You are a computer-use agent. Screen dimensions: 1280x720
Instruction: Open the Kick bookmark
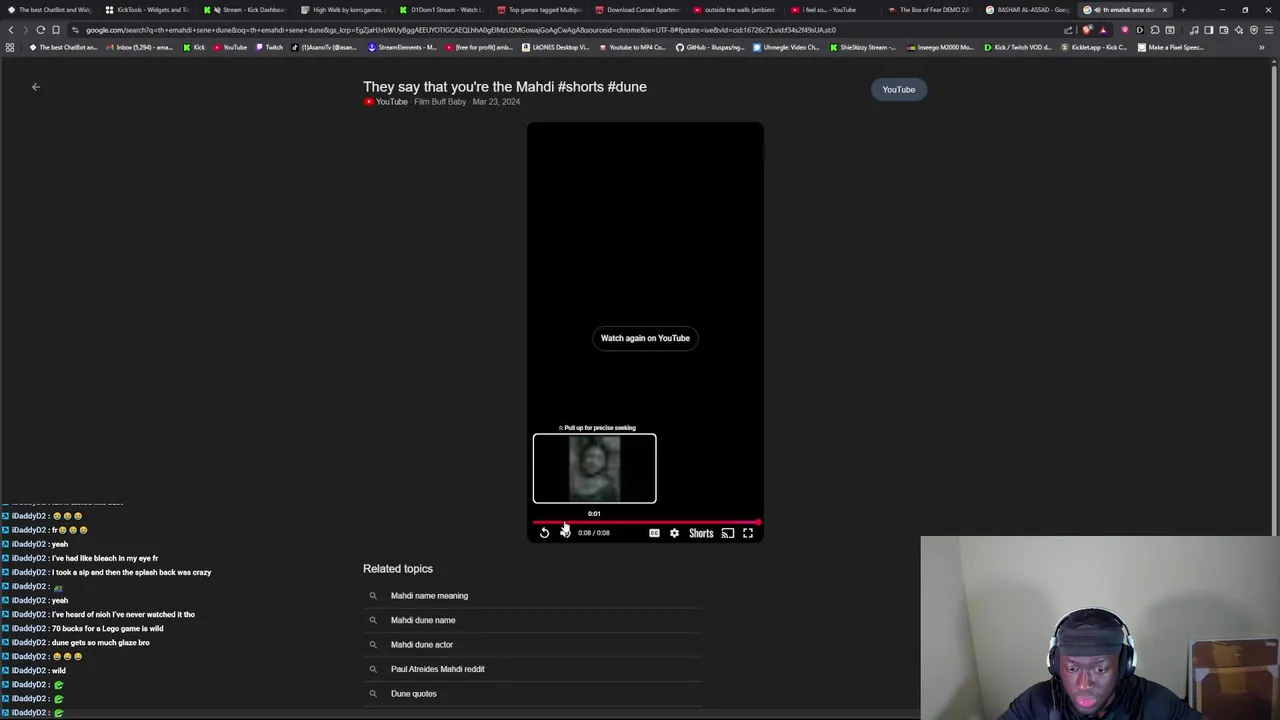coord(194,47)
